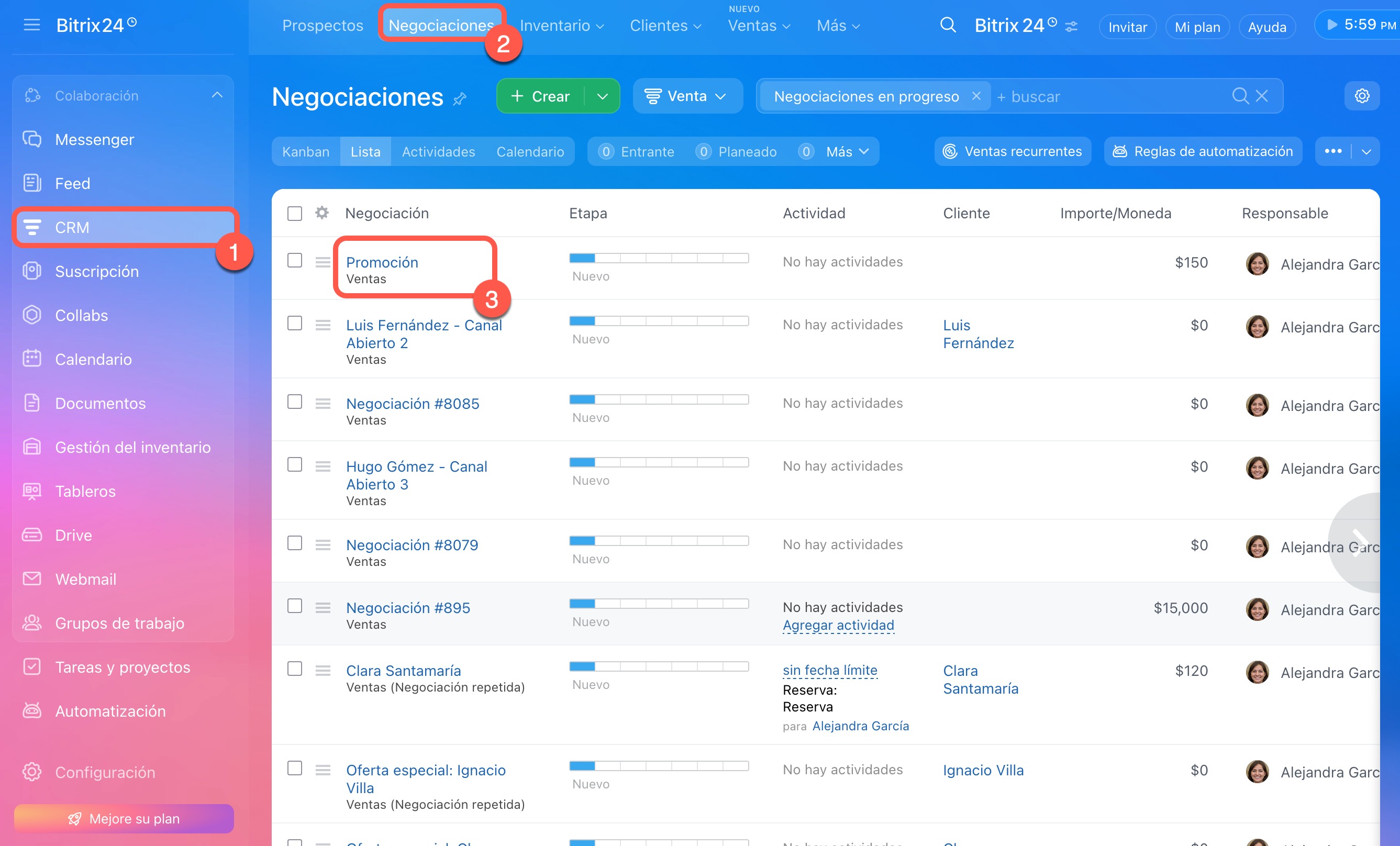Check the box for Negociación #8085
Image resolution: width=1400 pixels, height=846 pixels.
point(294,402)
